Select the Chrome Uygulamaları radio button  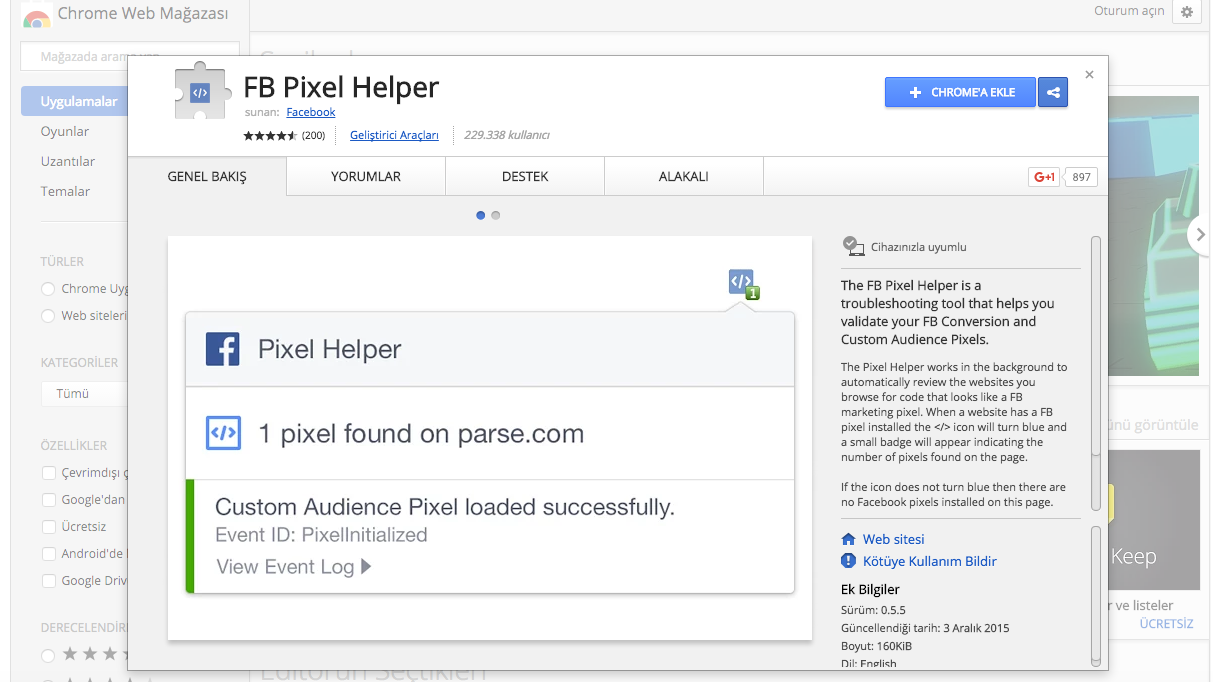point(48,288)
